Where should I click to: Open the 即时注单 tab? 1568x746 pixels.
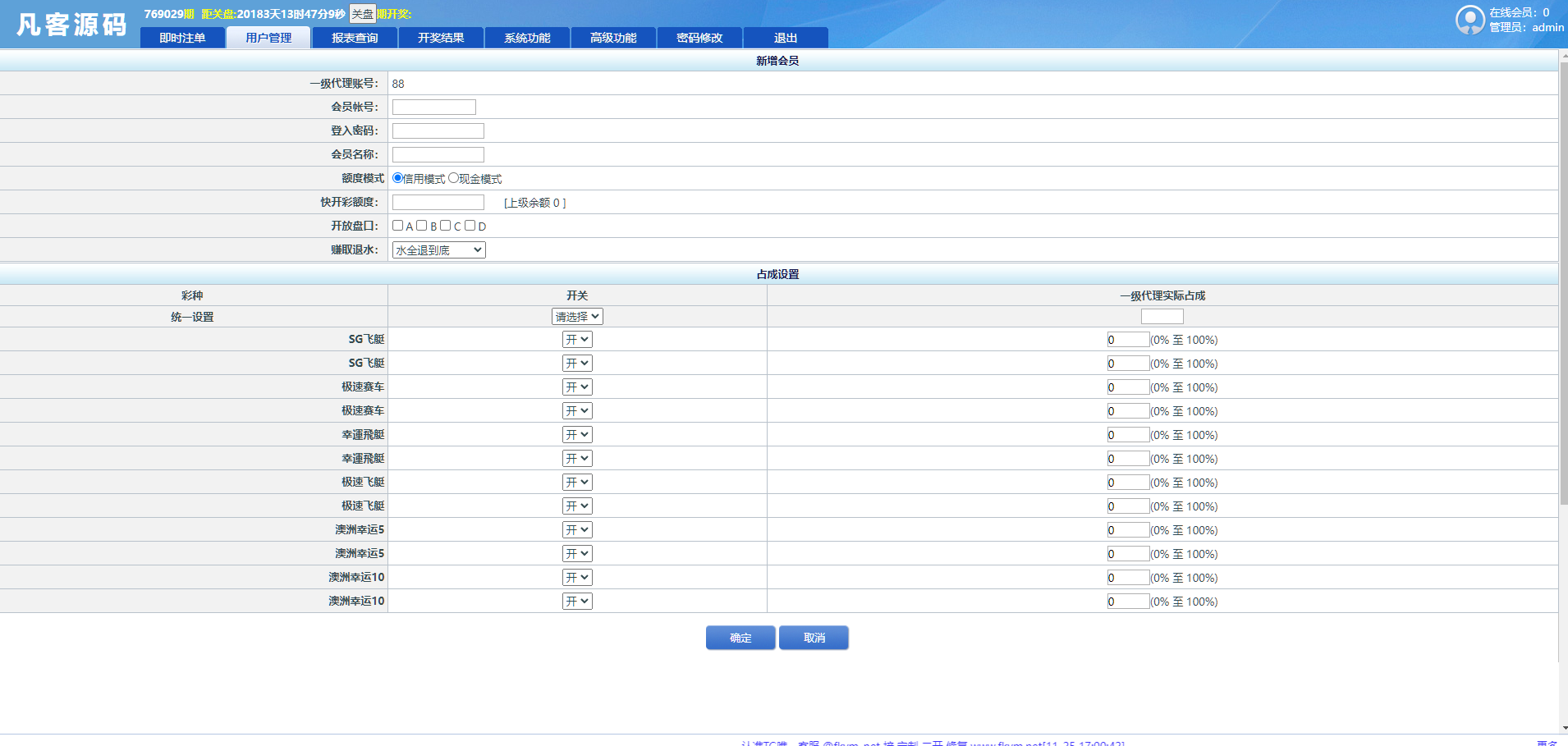[x=182, y=37]
